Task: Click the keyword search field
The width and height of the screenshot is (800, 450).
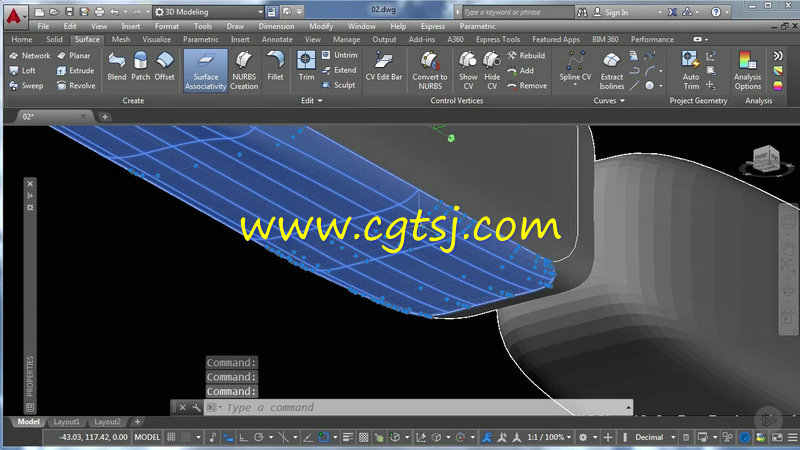Action: click(517, 12)
